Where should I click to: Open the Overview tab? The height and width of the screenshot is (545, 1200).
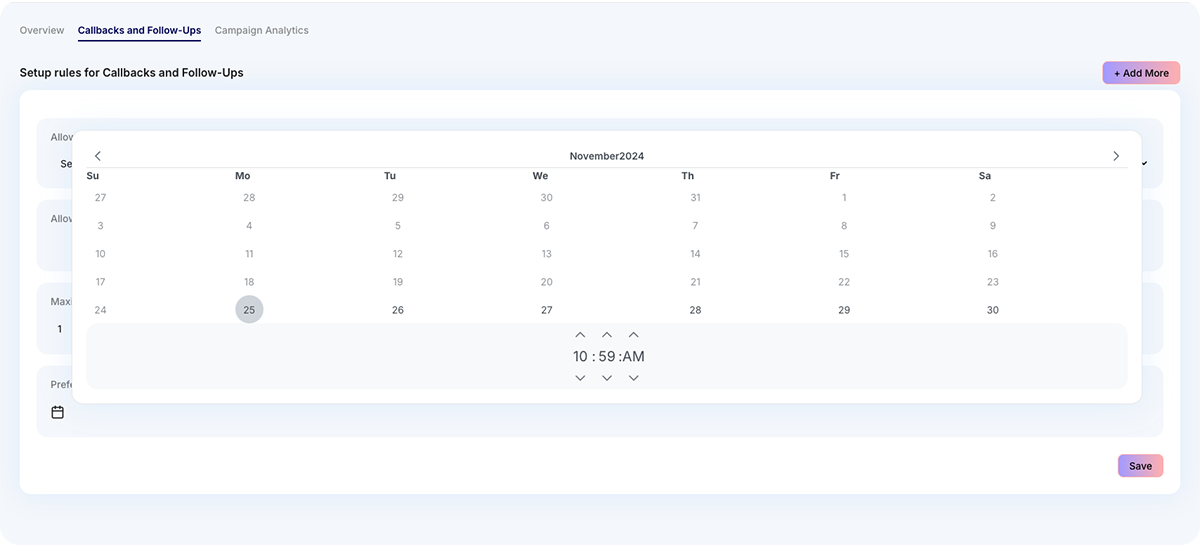click(x=42, y=31)
